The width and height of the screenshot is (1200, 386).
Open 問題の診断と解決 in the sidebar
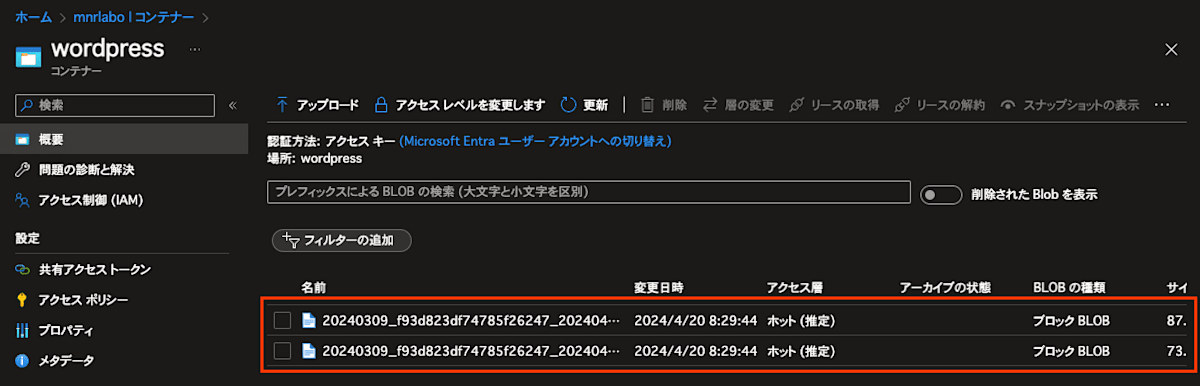[x=86, y=170]
